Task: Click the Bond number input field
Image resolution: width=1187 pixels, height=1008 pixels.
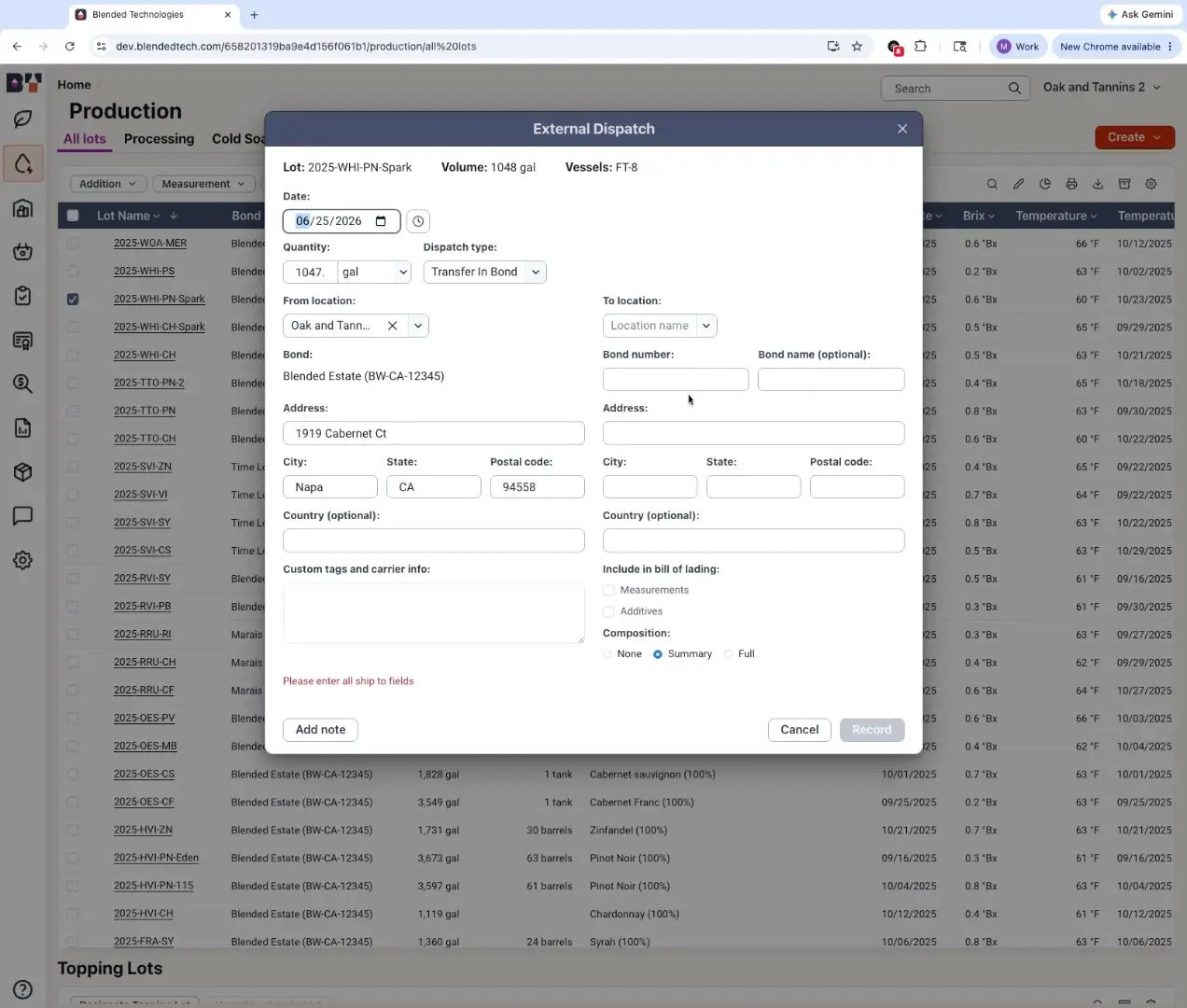Action: (676, 379)
